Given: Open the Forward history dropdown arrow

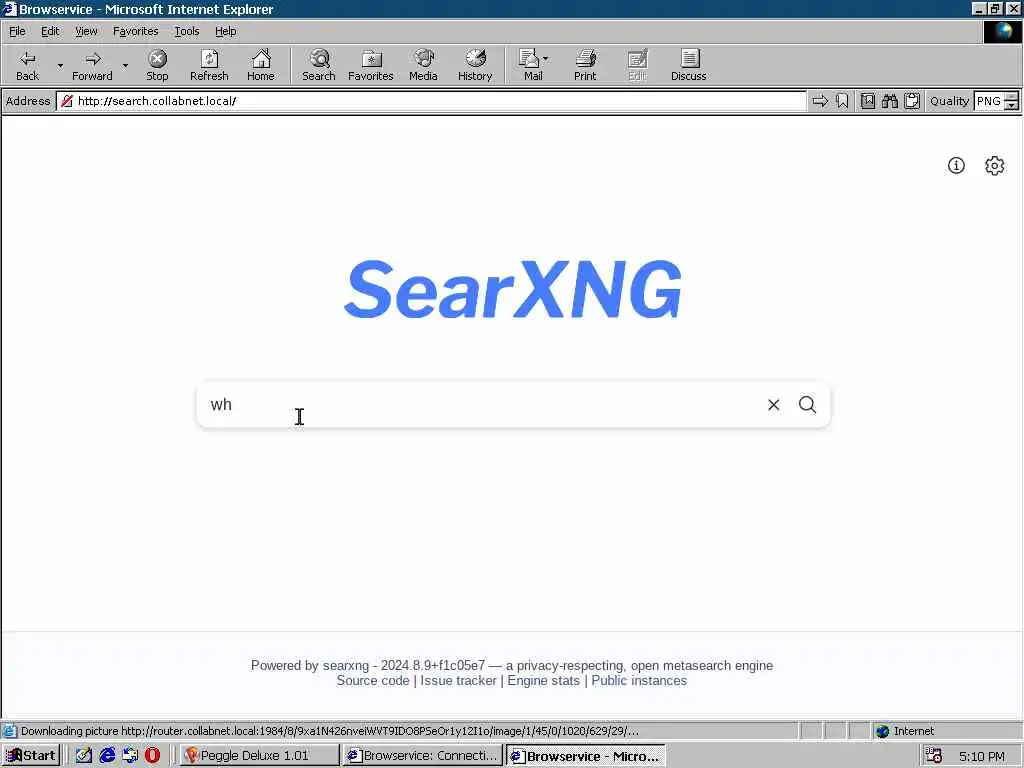Looking at the screenshot, I should [x=125, y=65].
